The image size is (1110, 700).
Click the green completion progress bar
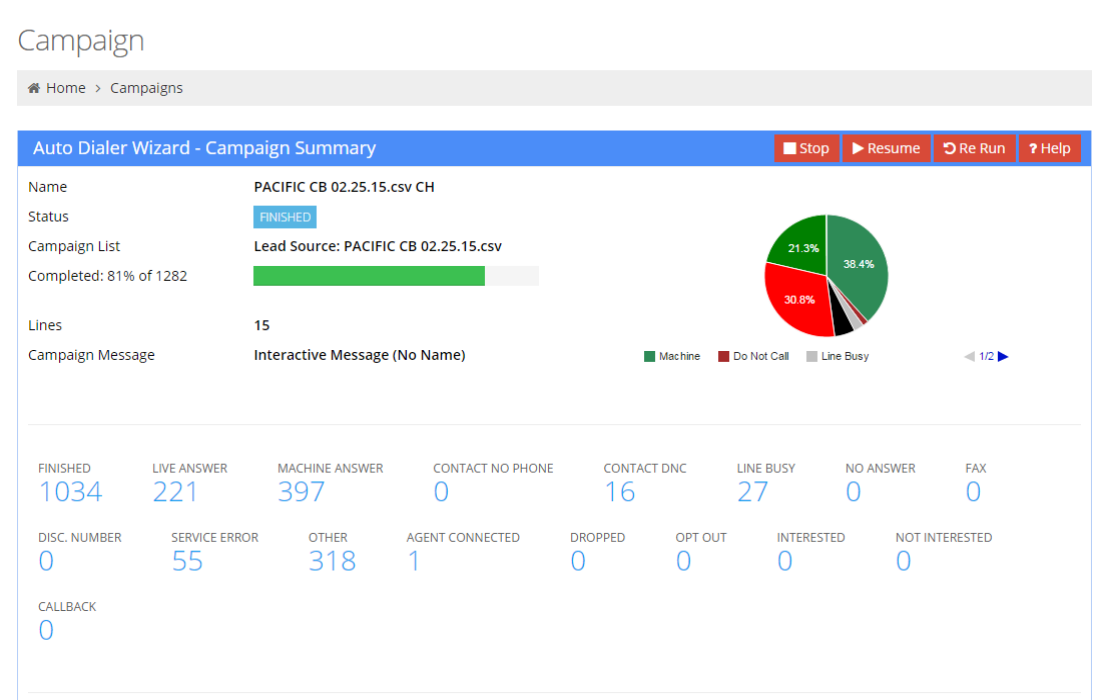point(368,276)
